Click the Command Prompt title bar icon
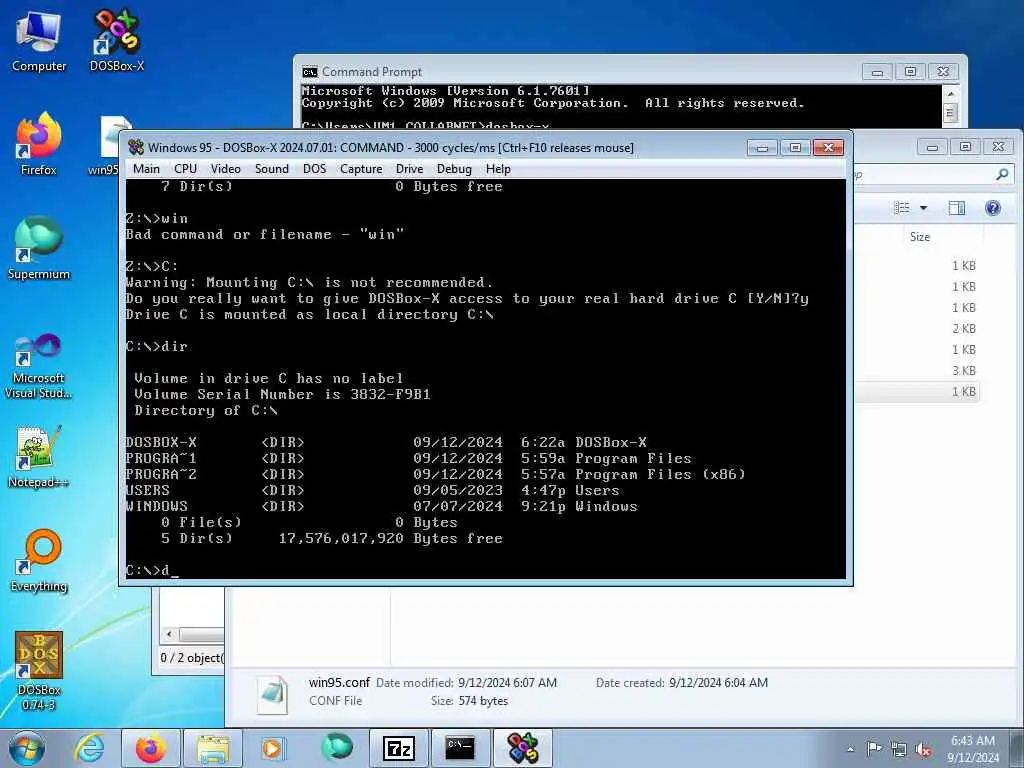1024x768 pixels. (310, 72)
